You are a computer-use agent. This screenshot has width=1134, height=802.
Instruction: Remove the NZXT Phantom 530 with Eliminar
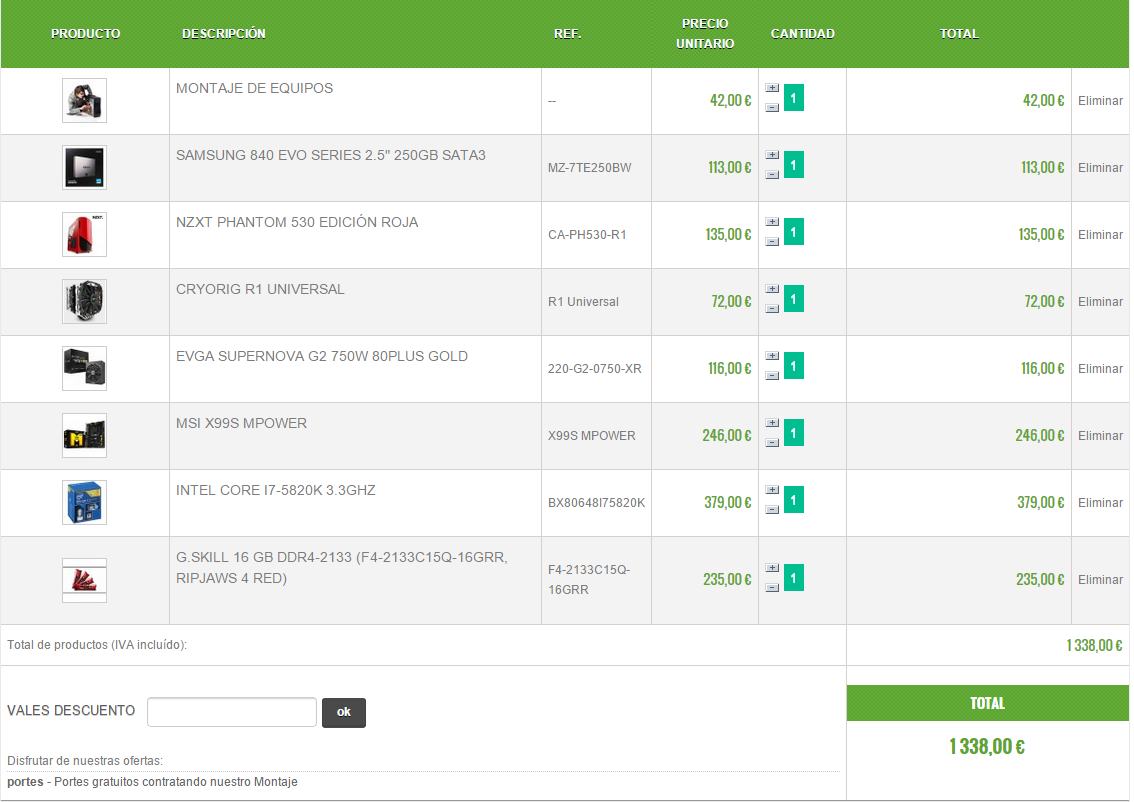click(x=1100, y=234)
